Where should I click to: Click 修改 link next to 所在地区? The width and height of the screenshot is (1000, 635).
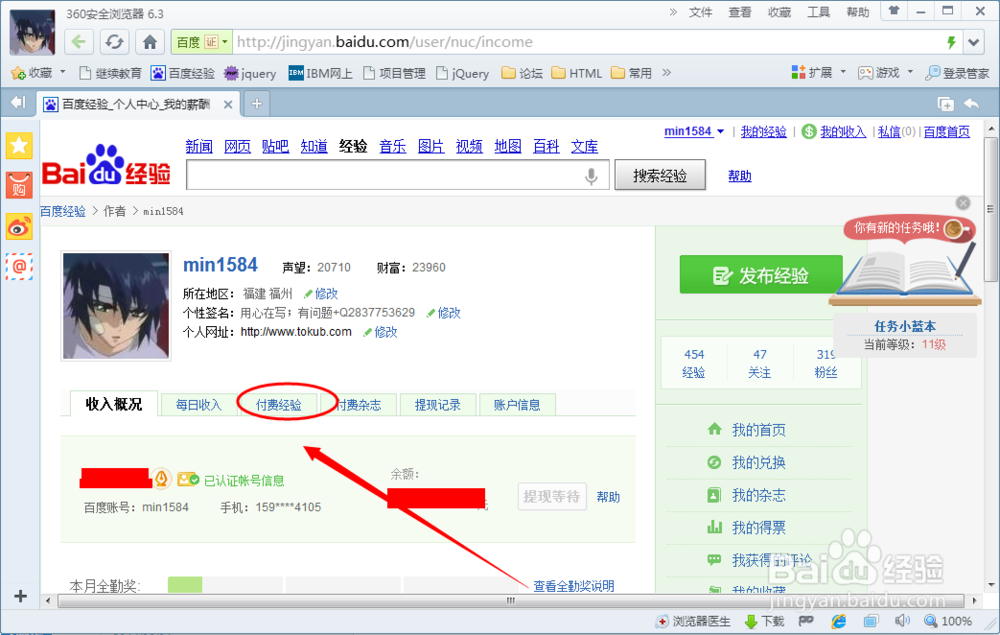click(x=326, y=294)
